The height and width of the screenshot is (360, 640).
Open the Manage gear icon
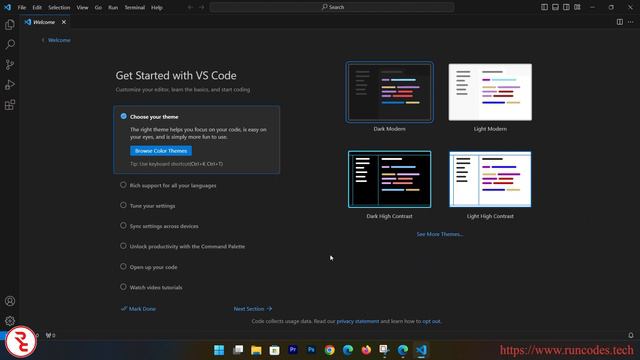[x=10, y=321]
